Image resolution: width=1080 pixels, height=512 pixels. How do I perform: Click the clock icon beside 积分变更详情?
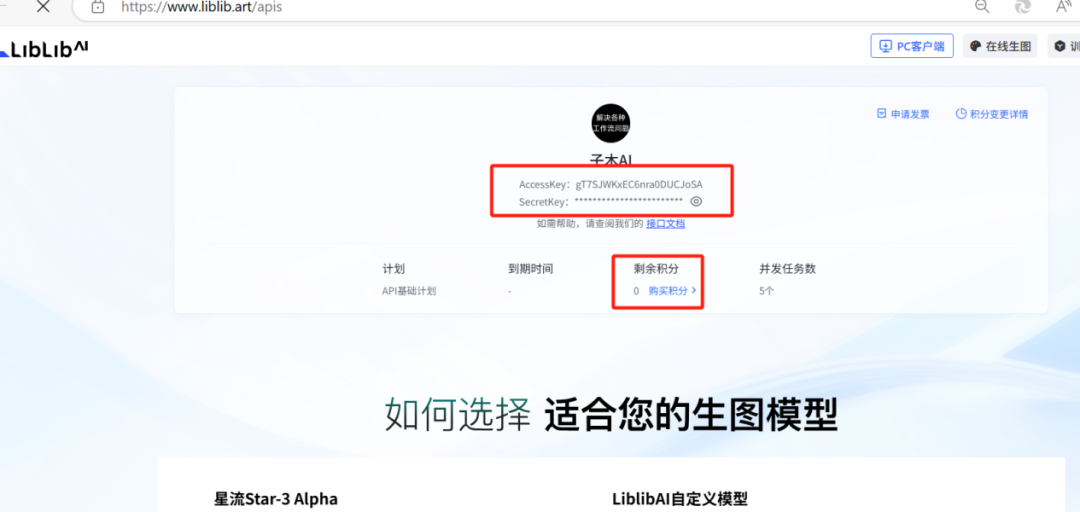point(961,114)
